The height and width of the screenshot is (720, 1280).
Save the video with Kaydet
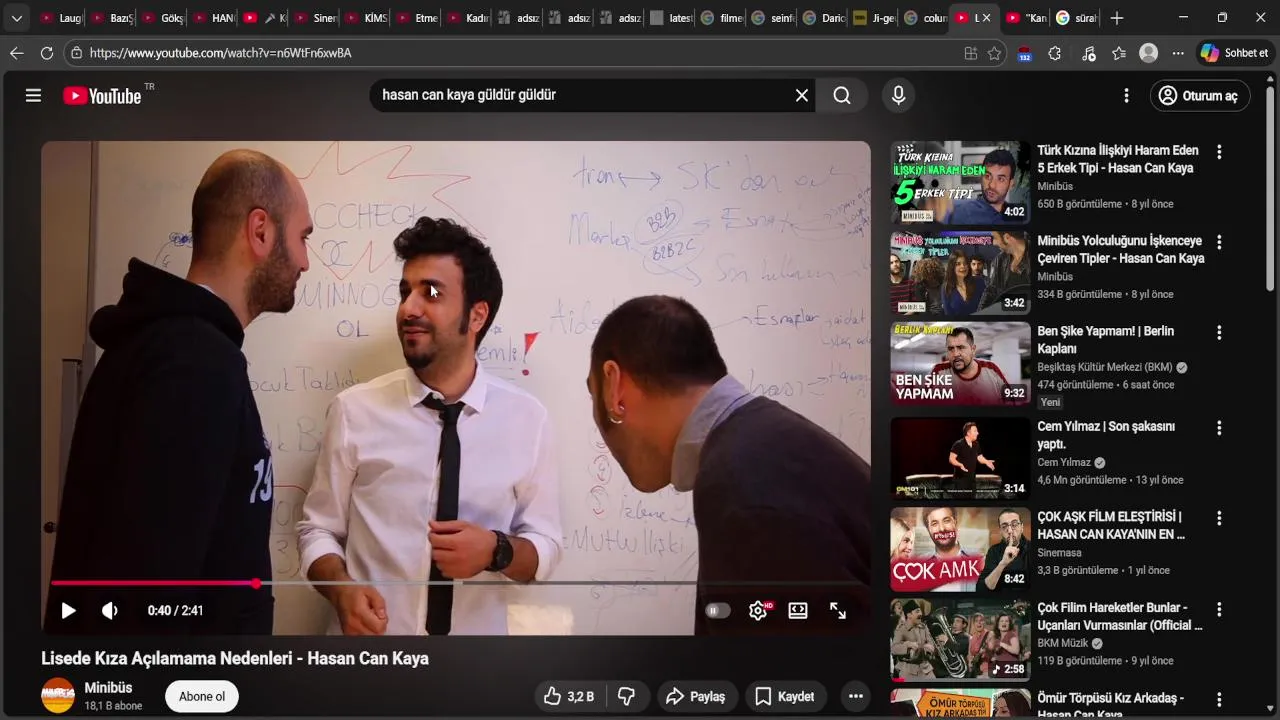click(785, 697)
